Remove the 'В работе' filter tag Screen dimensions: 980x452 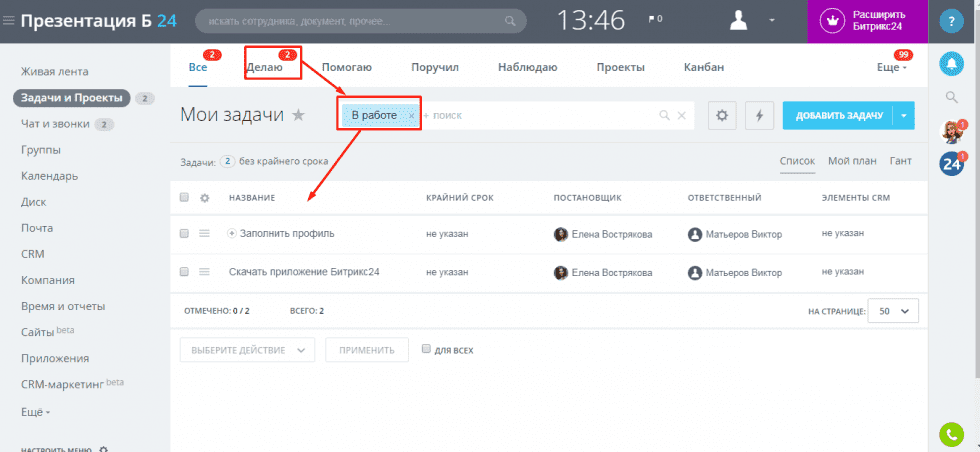click(411, 116)
